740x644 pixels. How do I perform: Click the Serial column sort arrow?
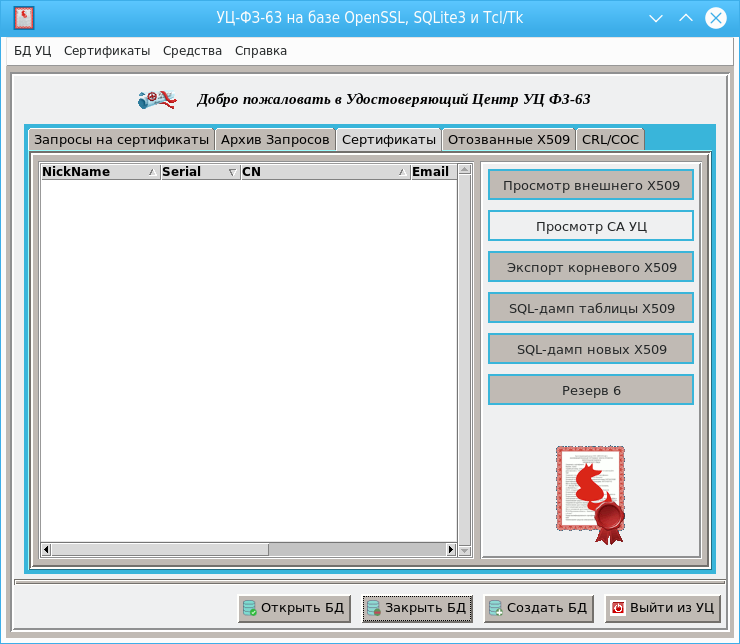[x=232, y=172]
